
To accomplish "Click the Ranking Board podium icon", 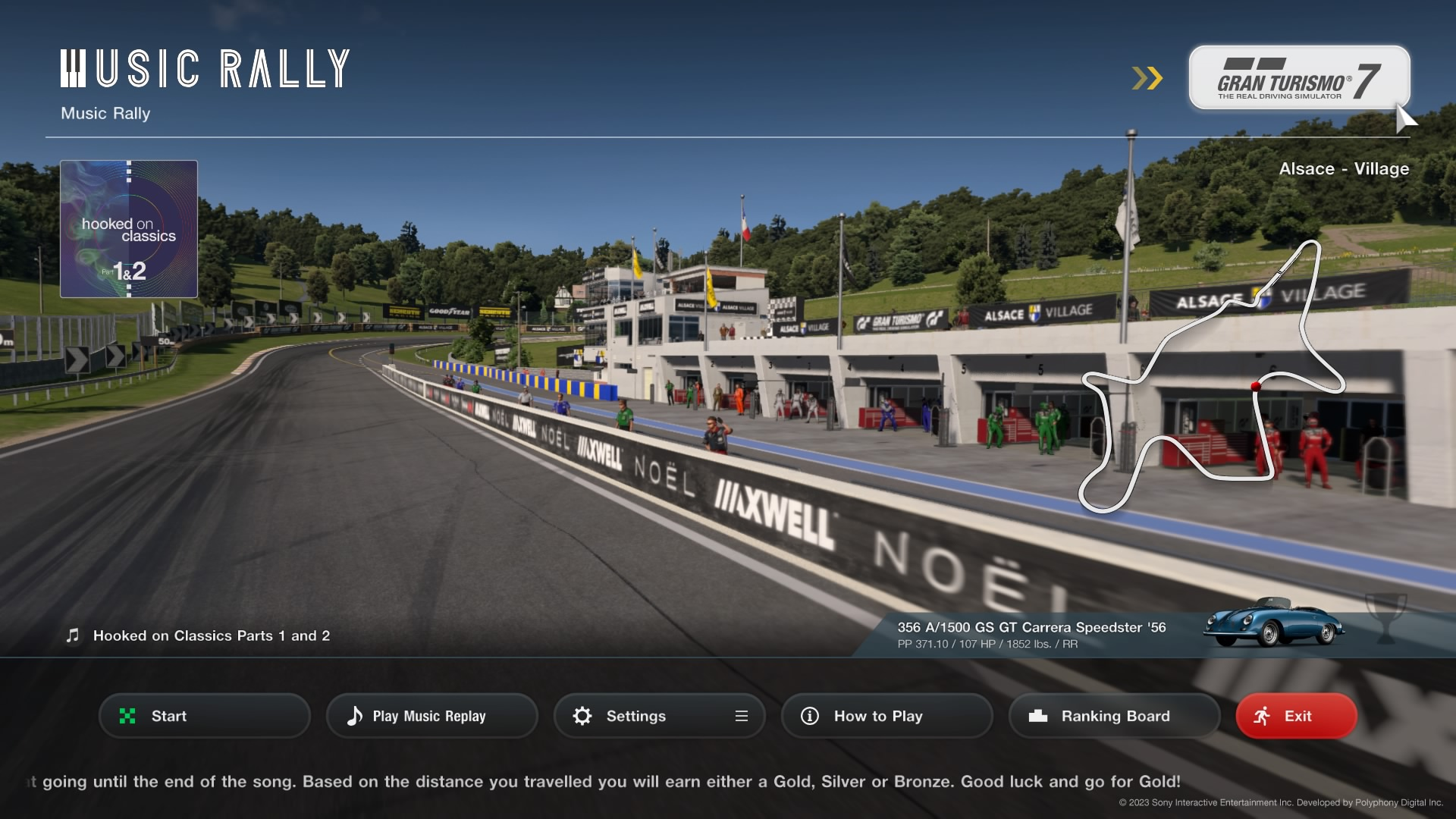I will click(x=1037, y=716).
